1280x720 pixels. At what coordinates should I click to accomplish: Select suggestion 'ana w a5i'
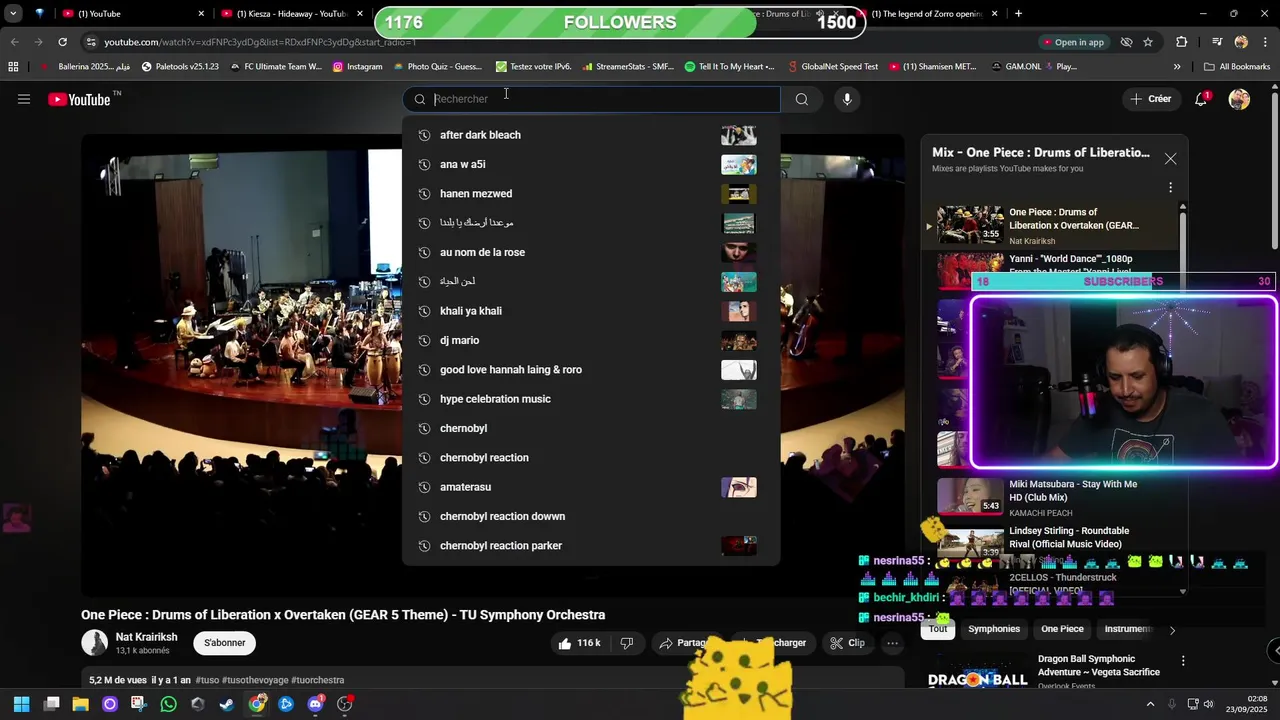tap(591, 164)
